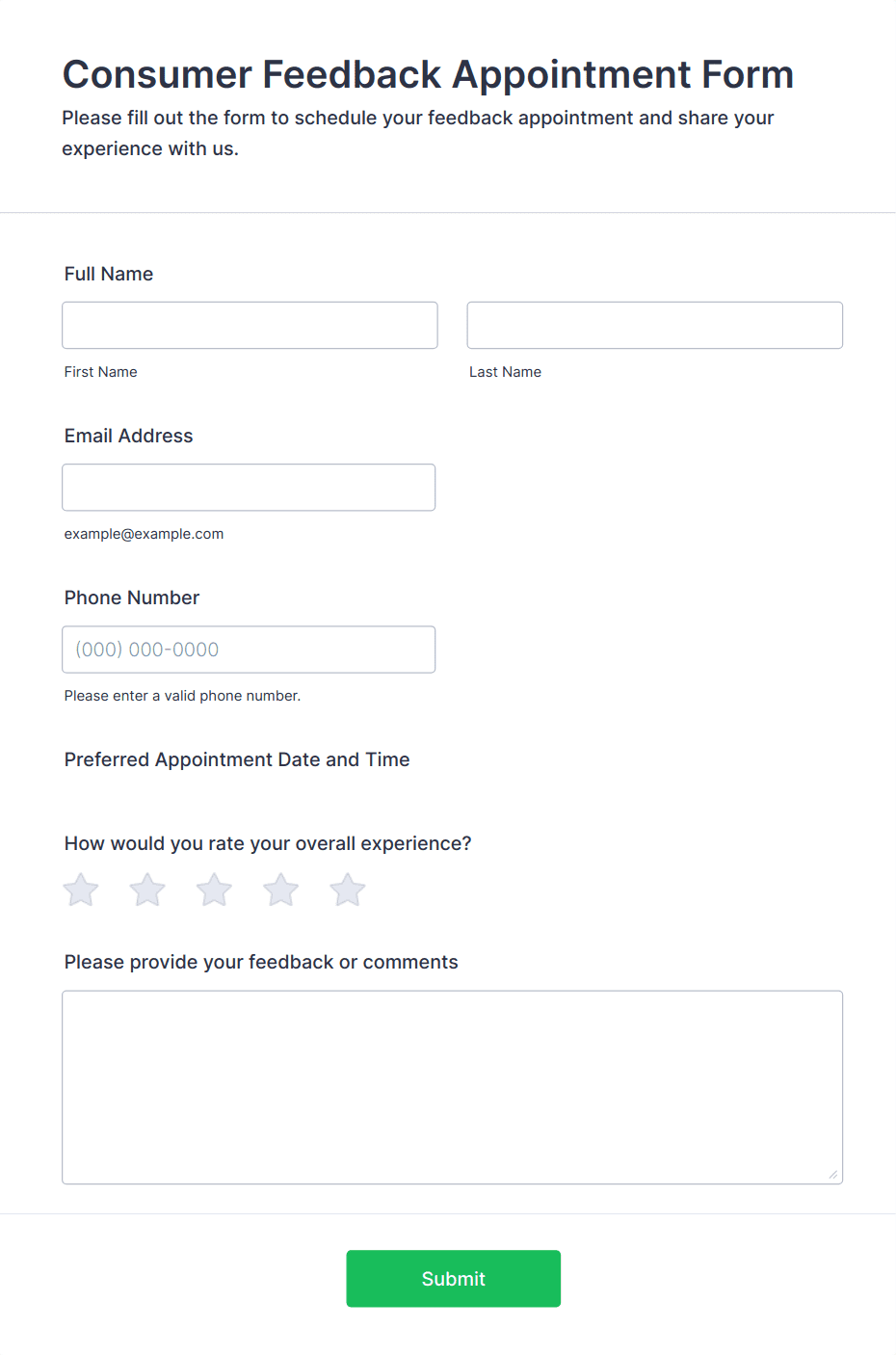896x1355 pixels.
Task: Choose the third star rating
Action: point(214,890)
